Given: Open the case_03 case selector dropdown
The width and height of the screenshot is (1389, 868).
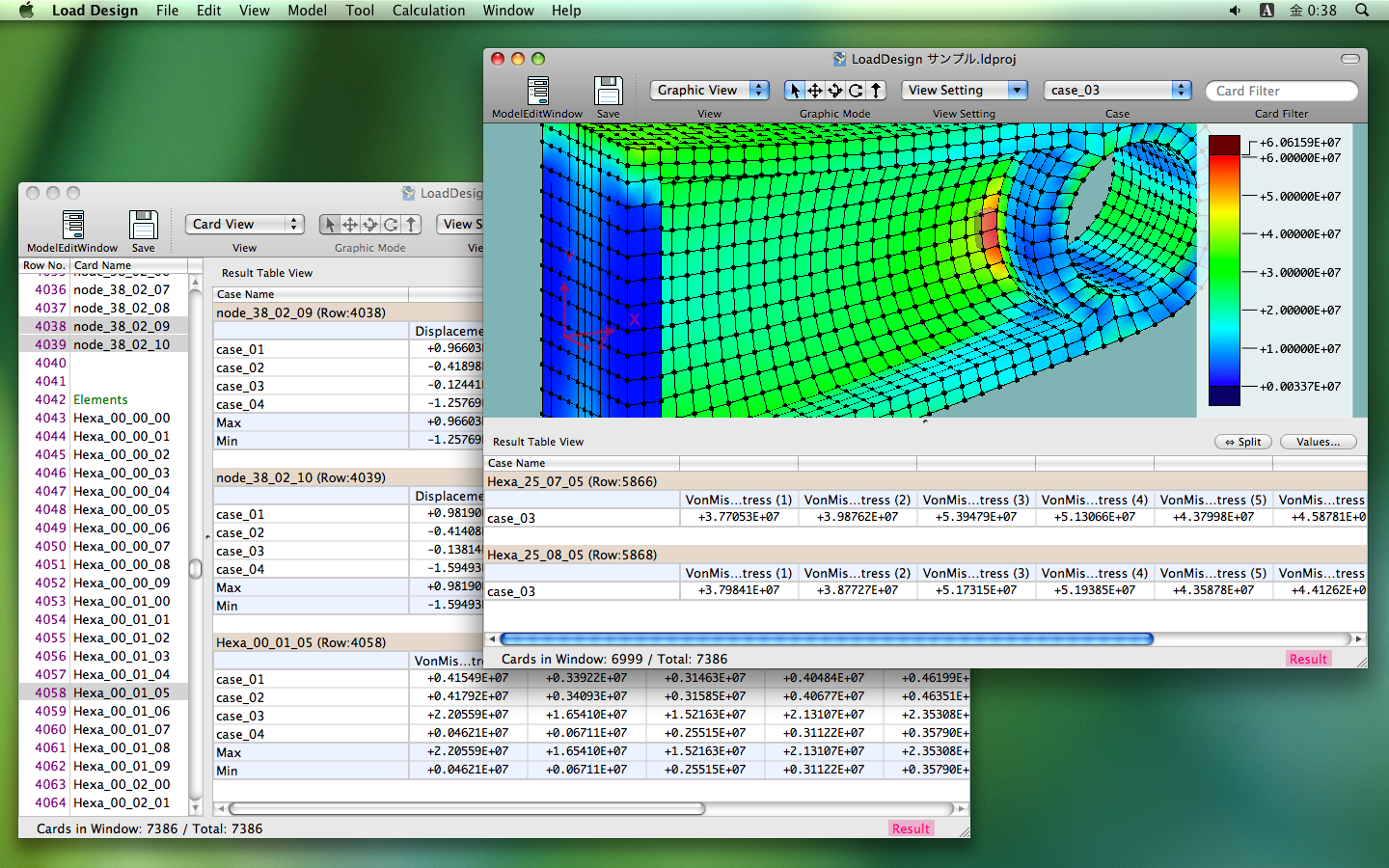Looking at the screenshot, I should tap(1118, 90).
